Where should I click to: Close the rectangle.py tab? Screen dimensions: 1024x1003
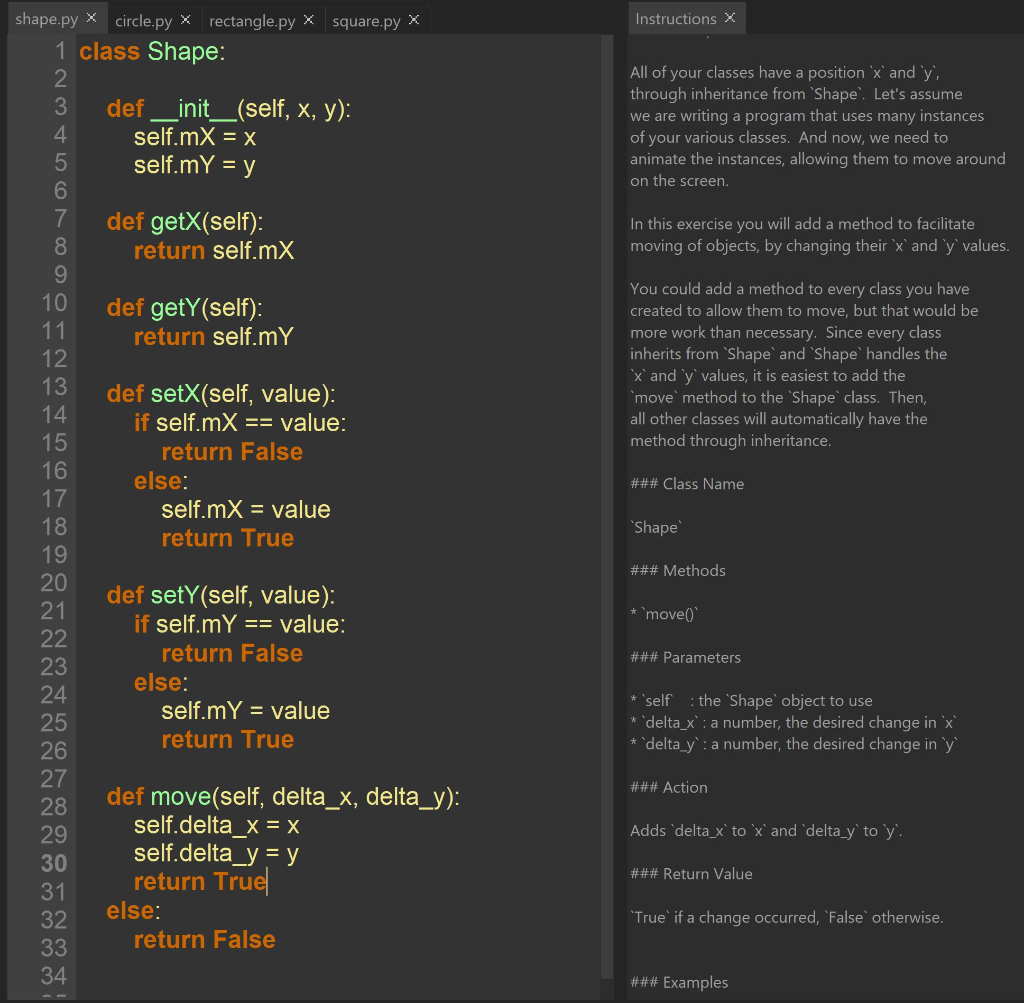click(307, 18)
